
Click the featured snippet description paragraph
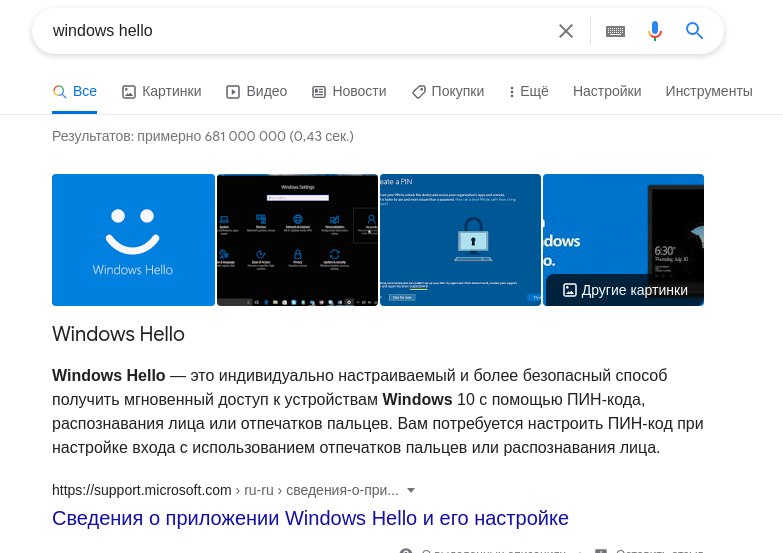378,411
